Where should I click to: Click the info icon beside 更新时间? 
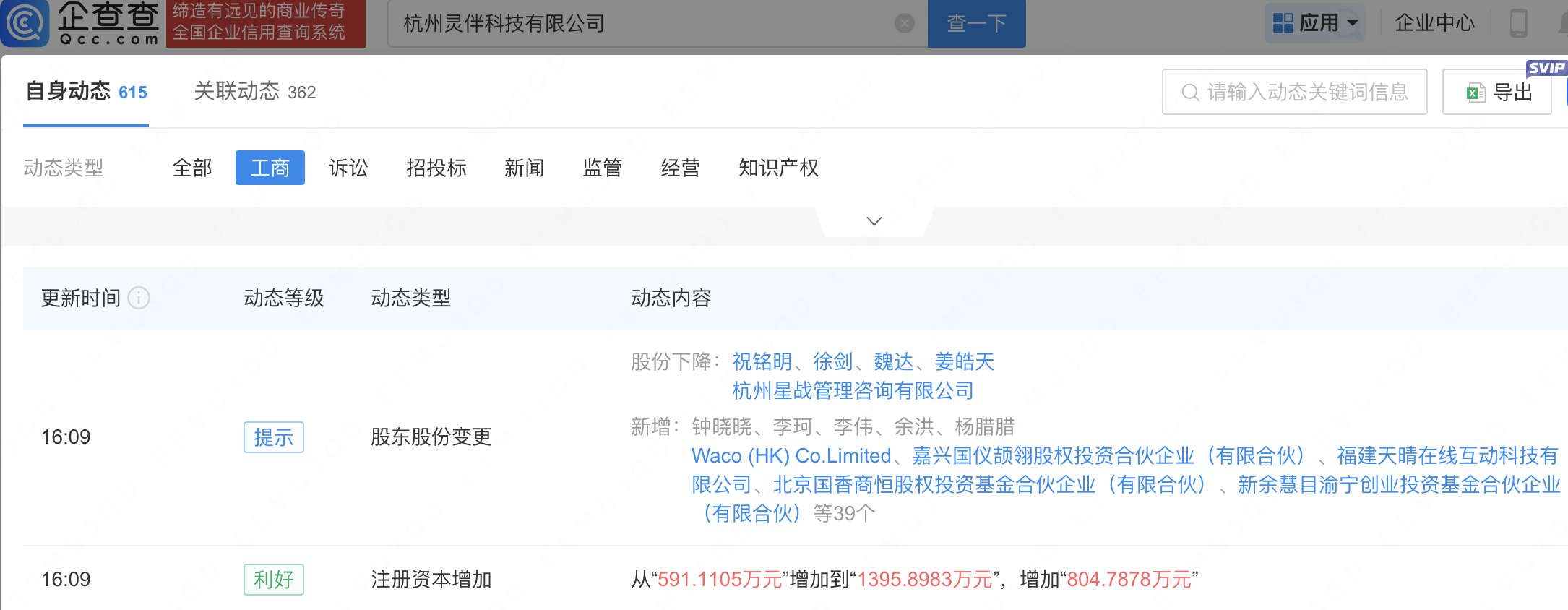139,298
